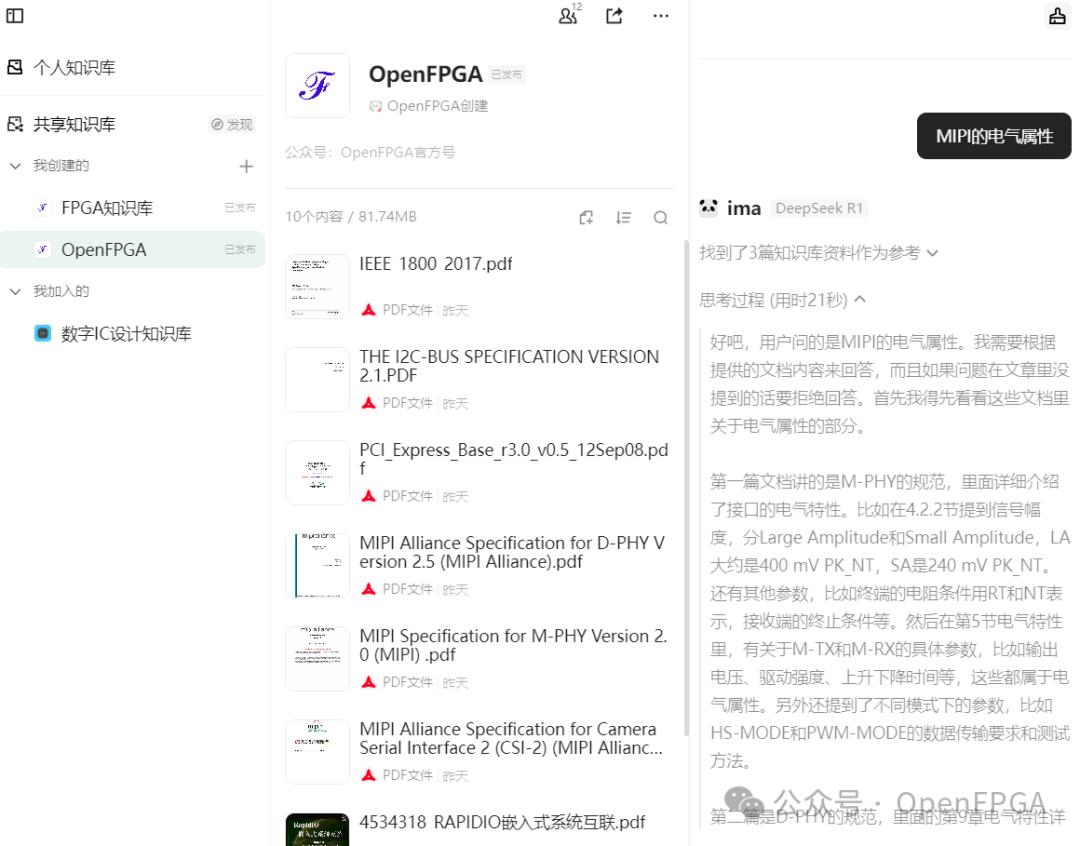Click thumbnail of PCI Express Base pdf

(318, 473)
